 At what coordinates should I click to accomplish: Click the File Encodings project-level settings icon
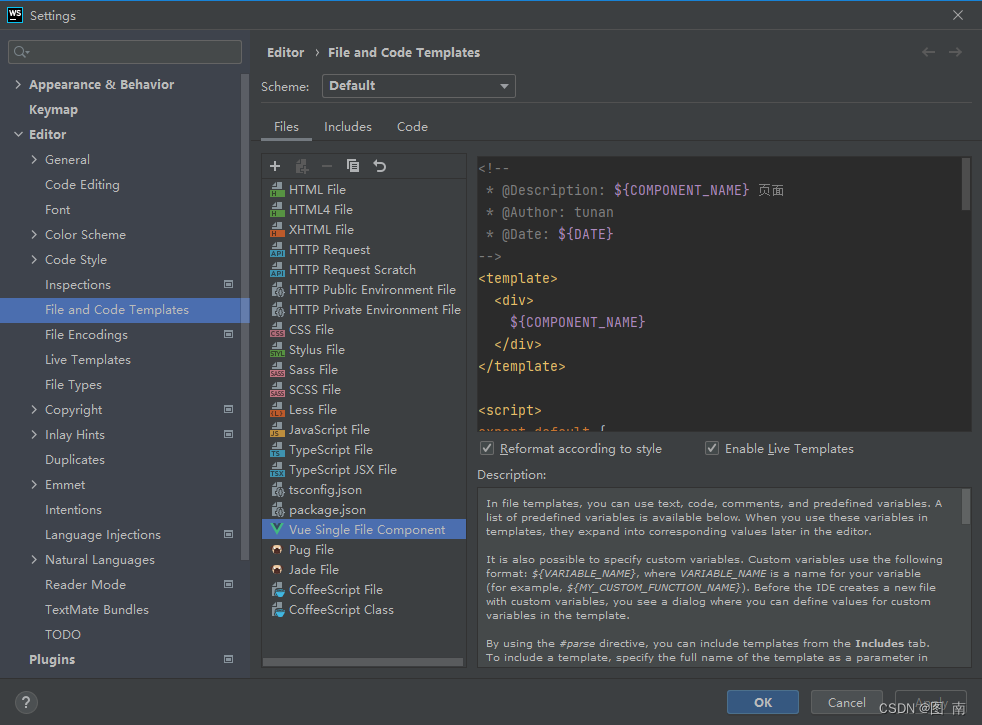click(x=229, y=334)
